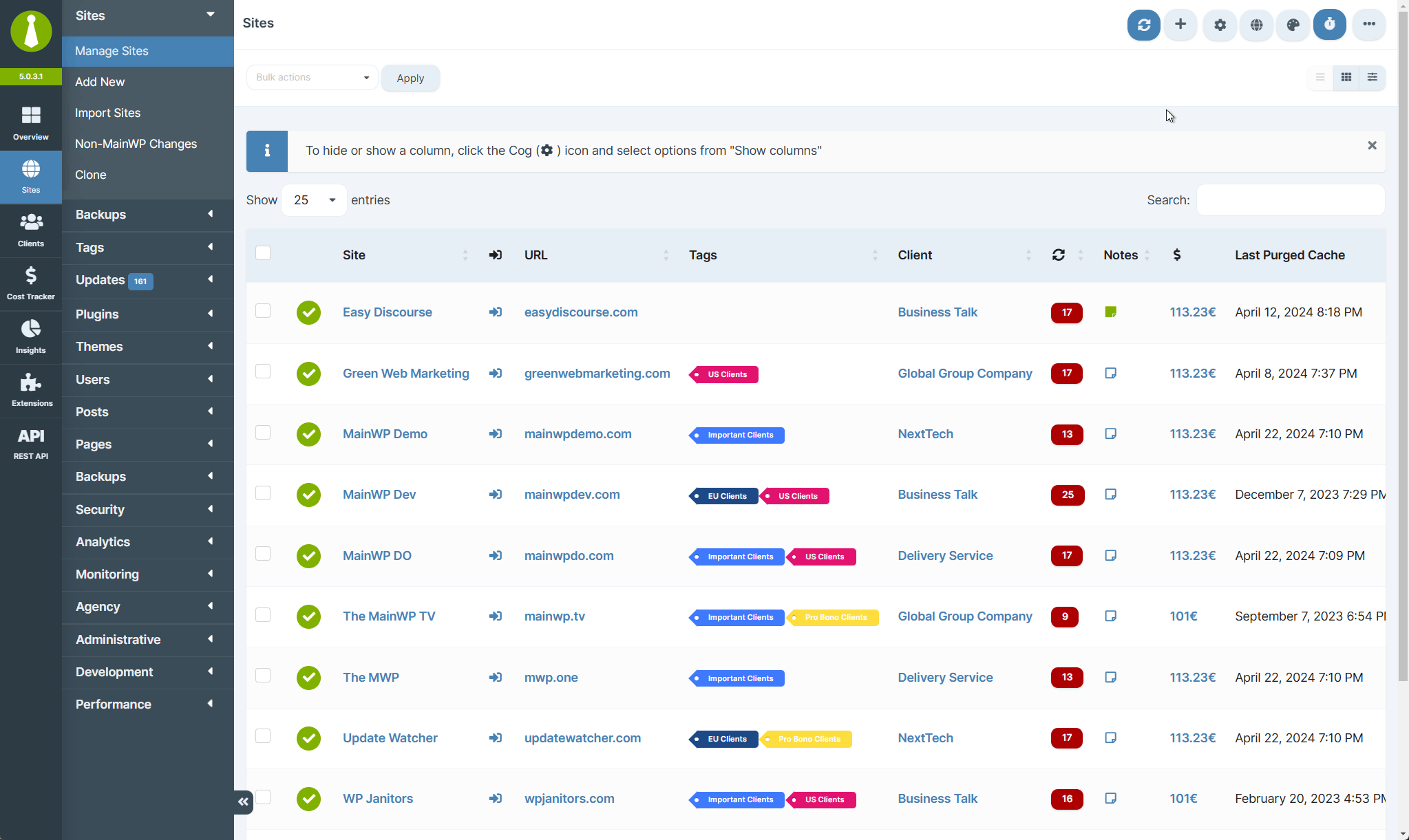Image resolution: width=1409 pixels, height=840 pixels.
Task: Open the Clone menu entry
Action: (x=90, y=174)
